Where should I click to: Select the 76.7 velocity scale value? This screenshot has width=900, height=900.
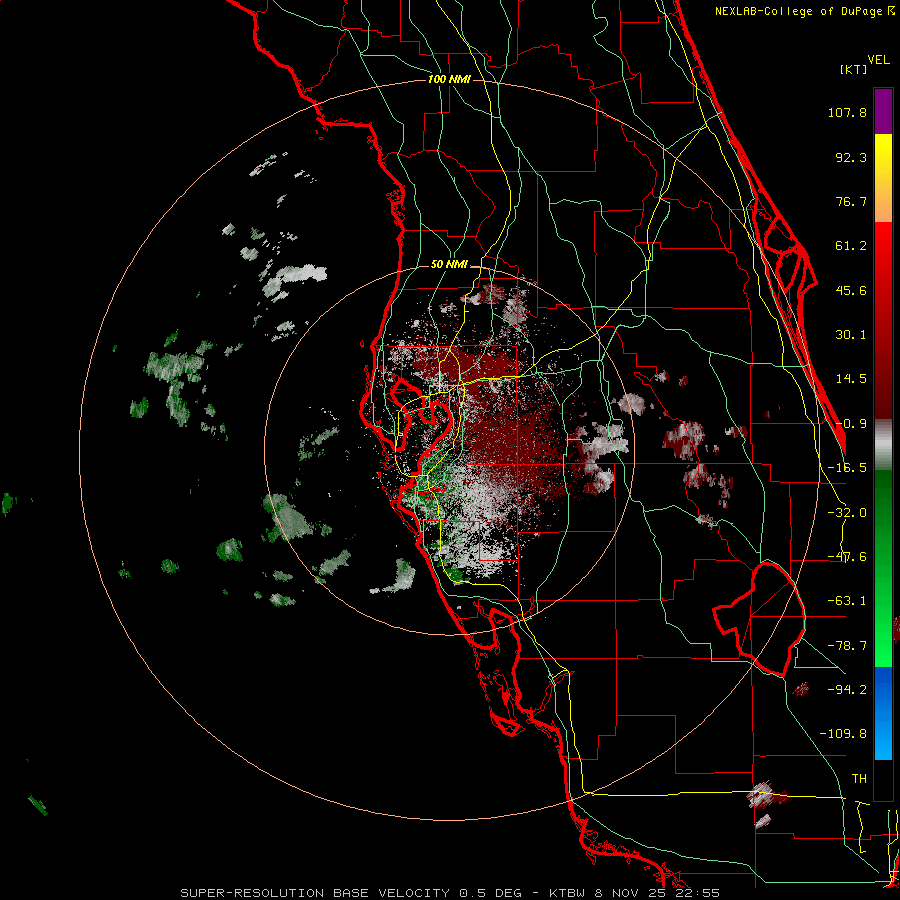point(851,201)
